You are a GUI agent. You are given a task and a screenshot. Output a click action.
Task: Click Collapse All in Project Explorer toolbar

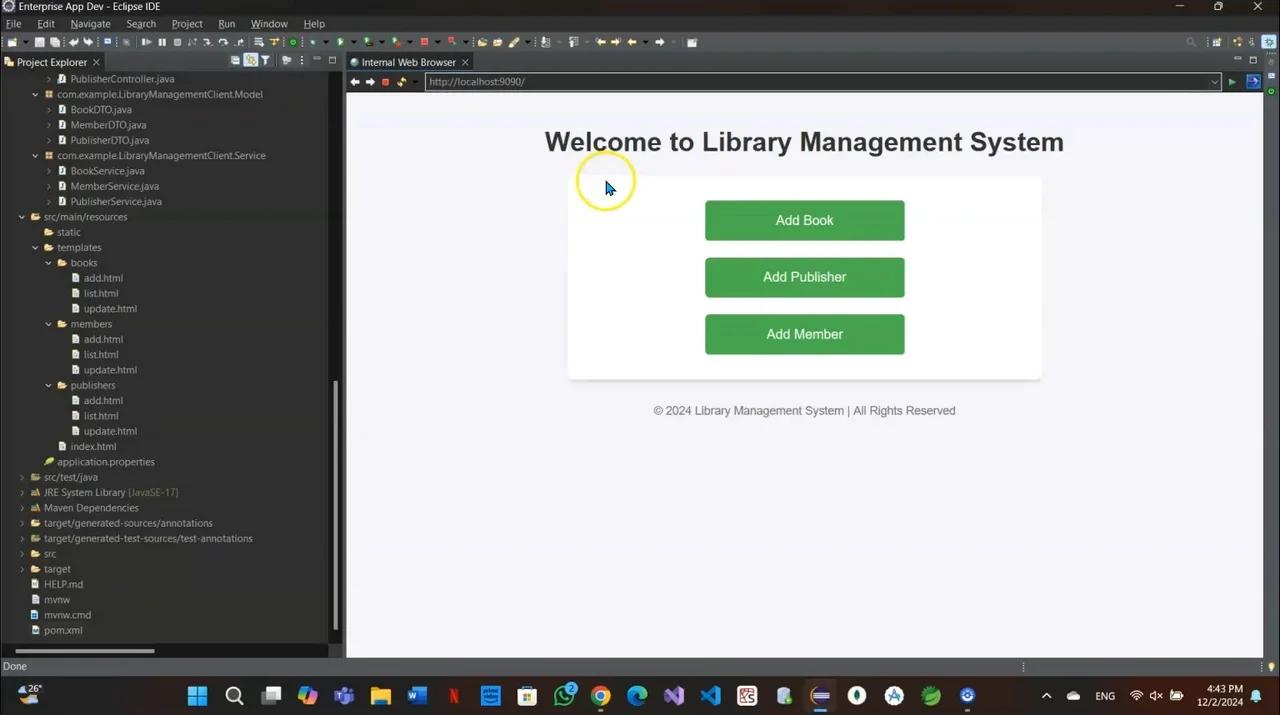point(235,61)
